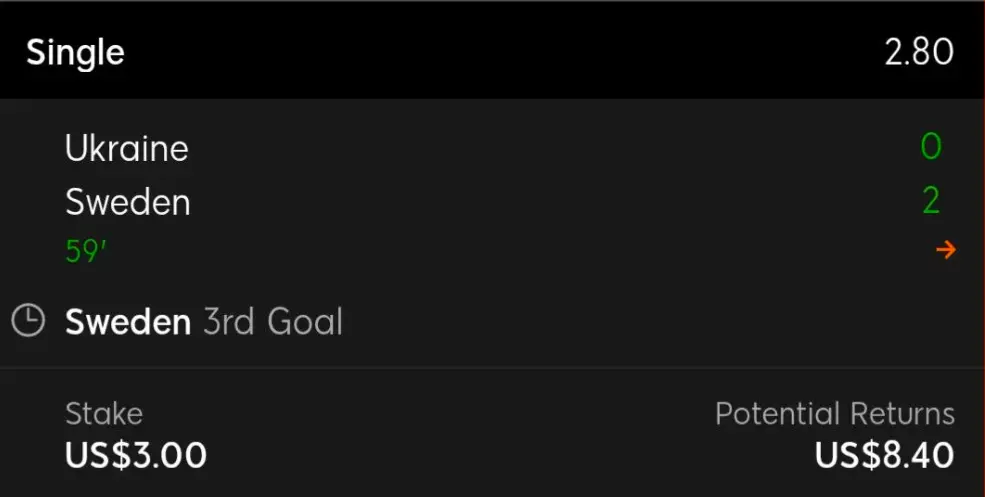
Task: Edit the US$3.00 stake amount
Action: (136, 455)
